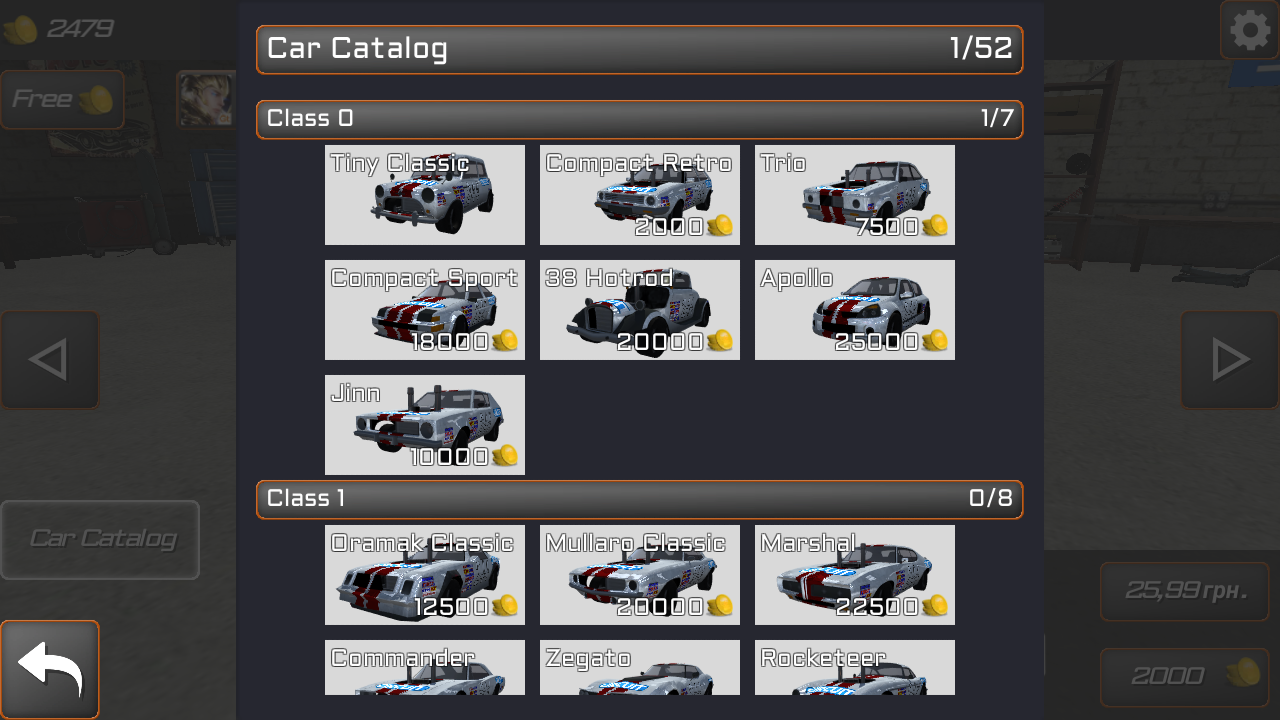Choose the 38 Hotrod thumbnail
This screenshot has width=1280, height=720.
pos(640,310)
